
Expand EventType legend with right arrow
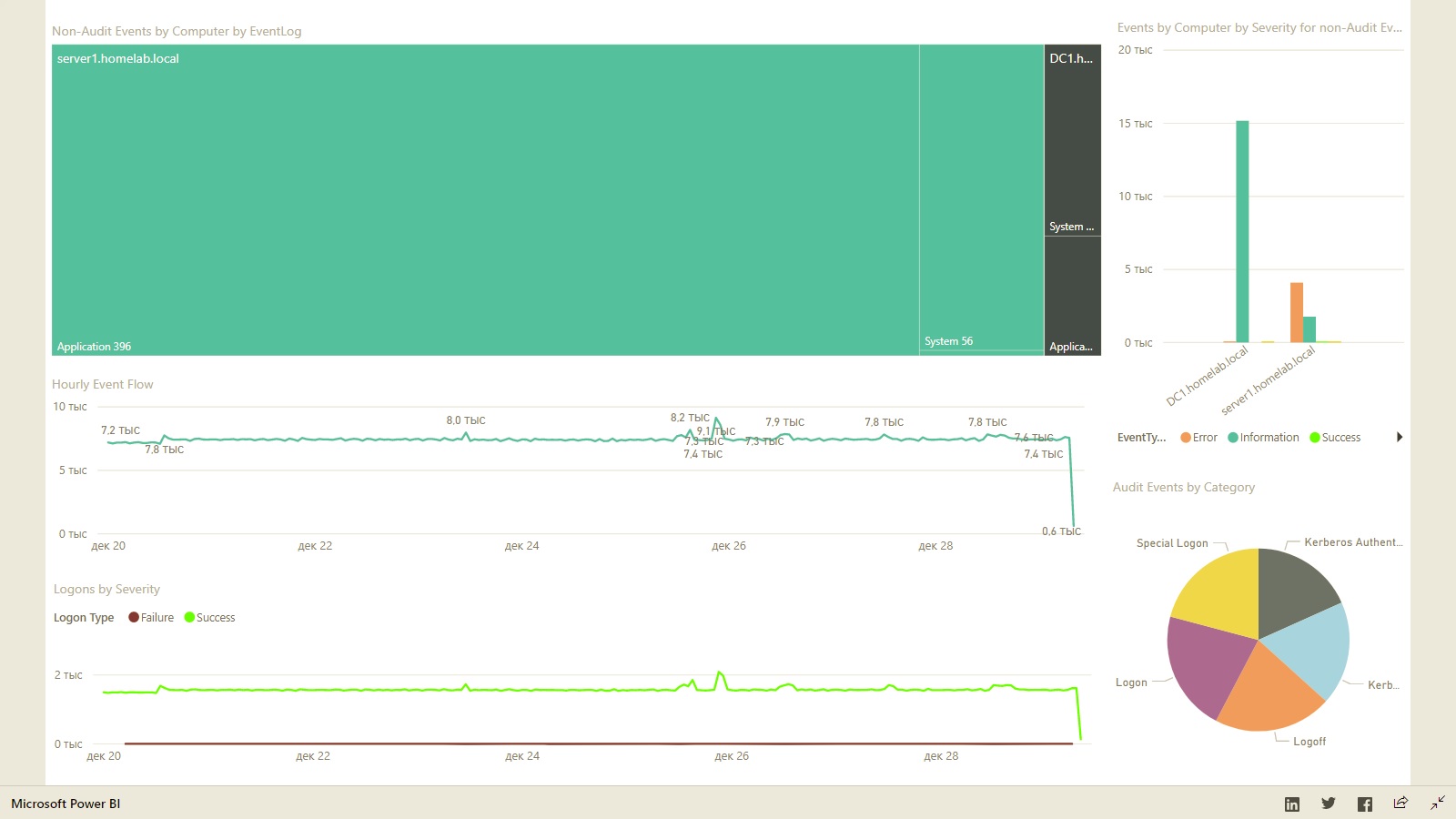[x=1400, y=438]
